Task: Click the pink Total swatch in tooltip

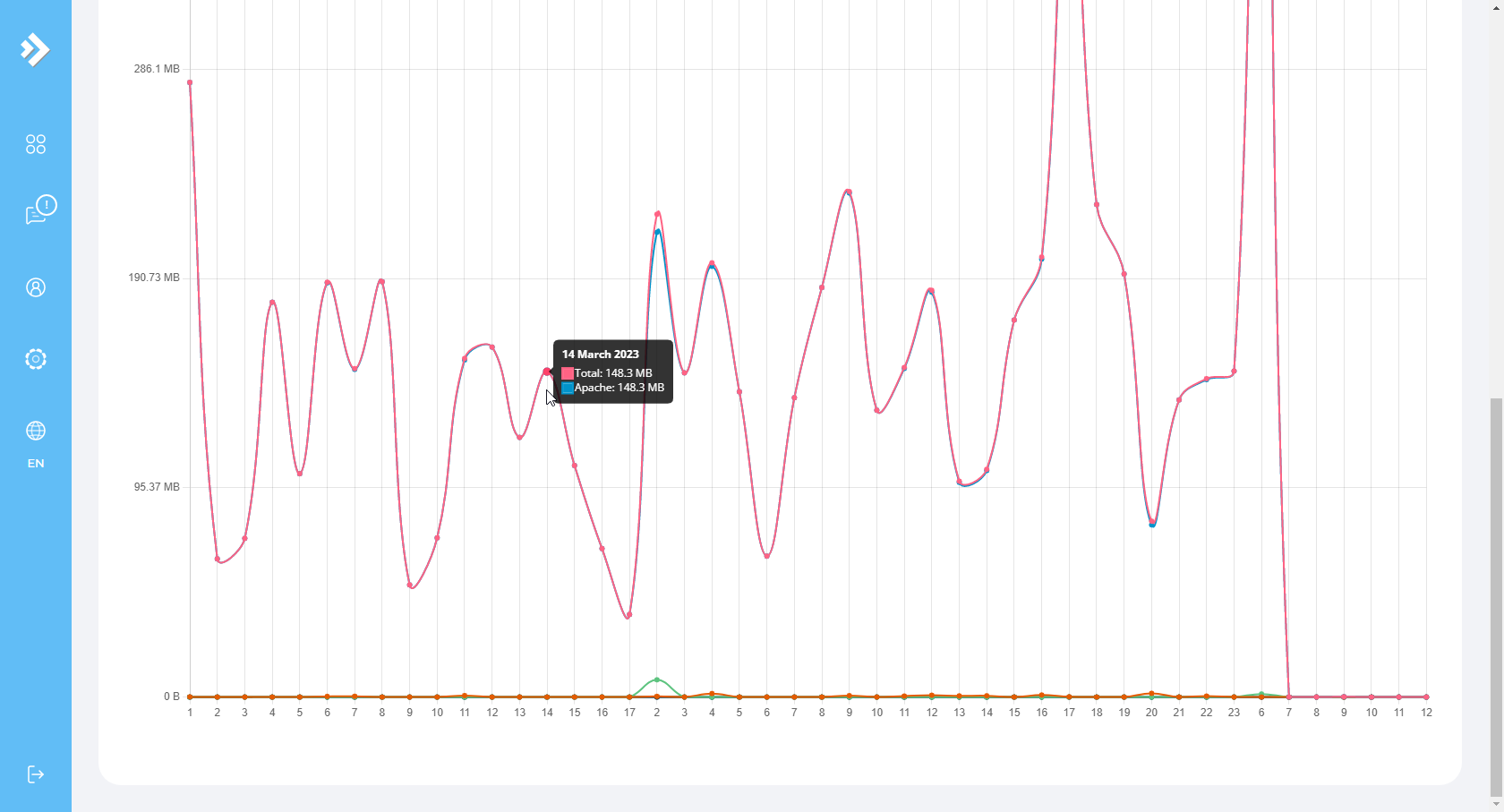Action: [568, 373]
